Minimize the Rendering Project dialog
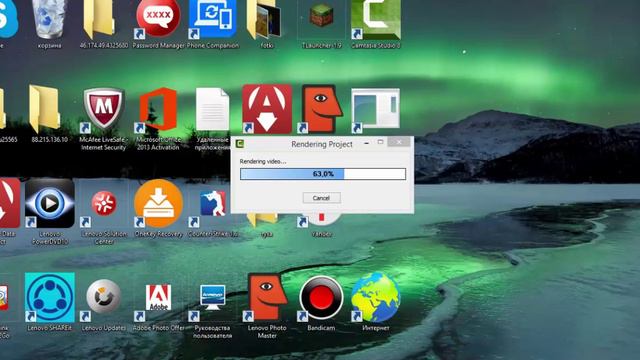Viewport: 640px width, 360px height. tap(366, 143)
